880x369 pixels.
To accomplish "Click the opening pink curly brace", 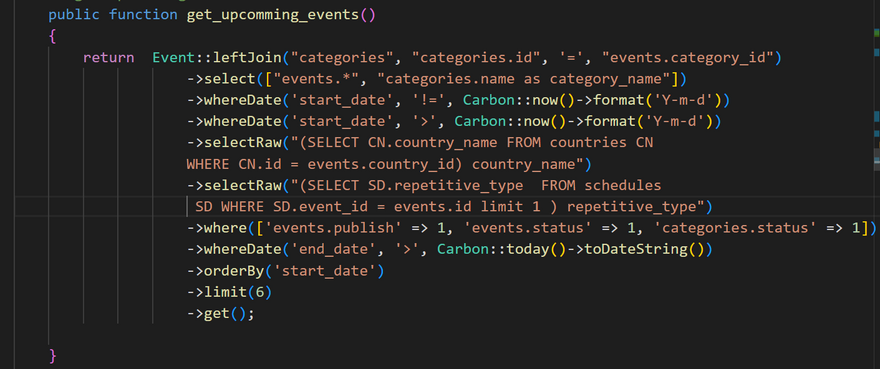I will click(53, 36).
